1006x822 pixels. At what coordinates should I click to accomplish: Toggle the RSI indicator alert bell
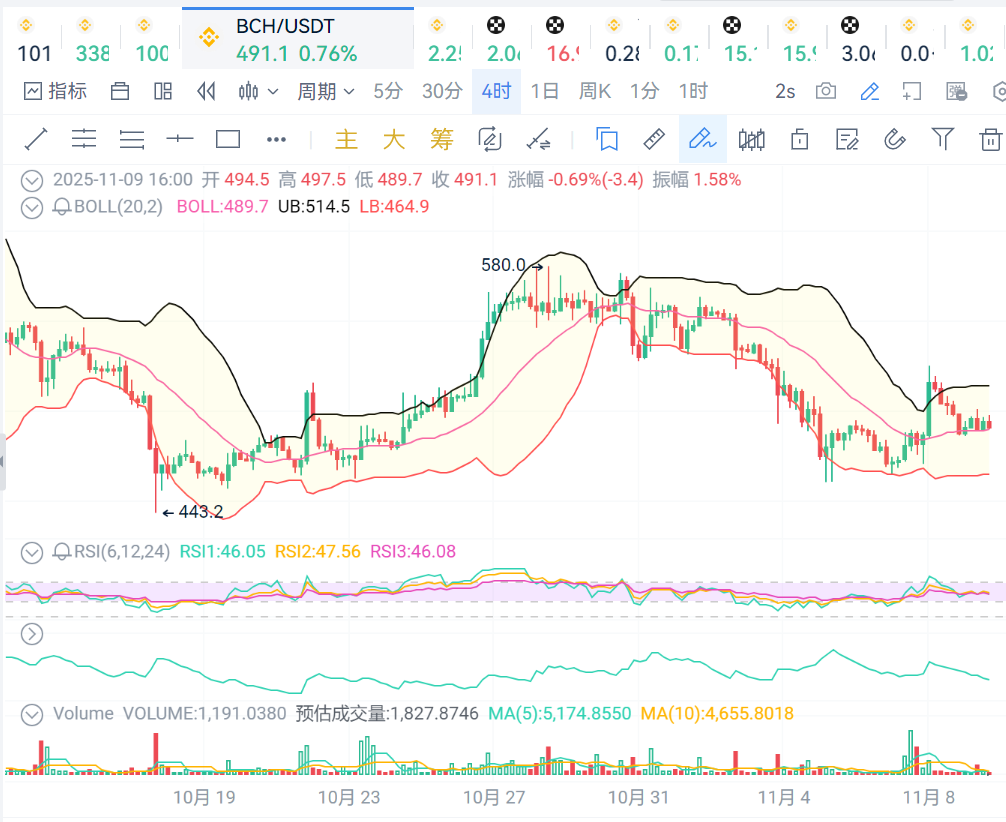(x=62, y=551)
